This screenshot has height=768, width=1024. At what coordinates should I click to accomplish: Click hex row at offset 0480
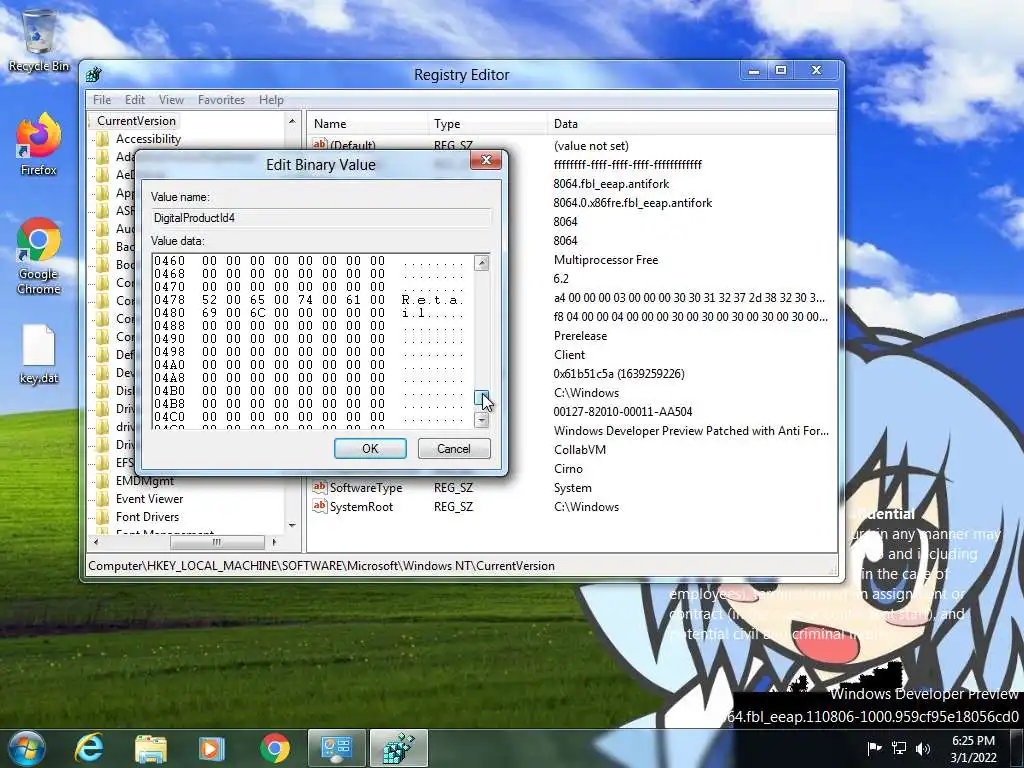(308, 313)
